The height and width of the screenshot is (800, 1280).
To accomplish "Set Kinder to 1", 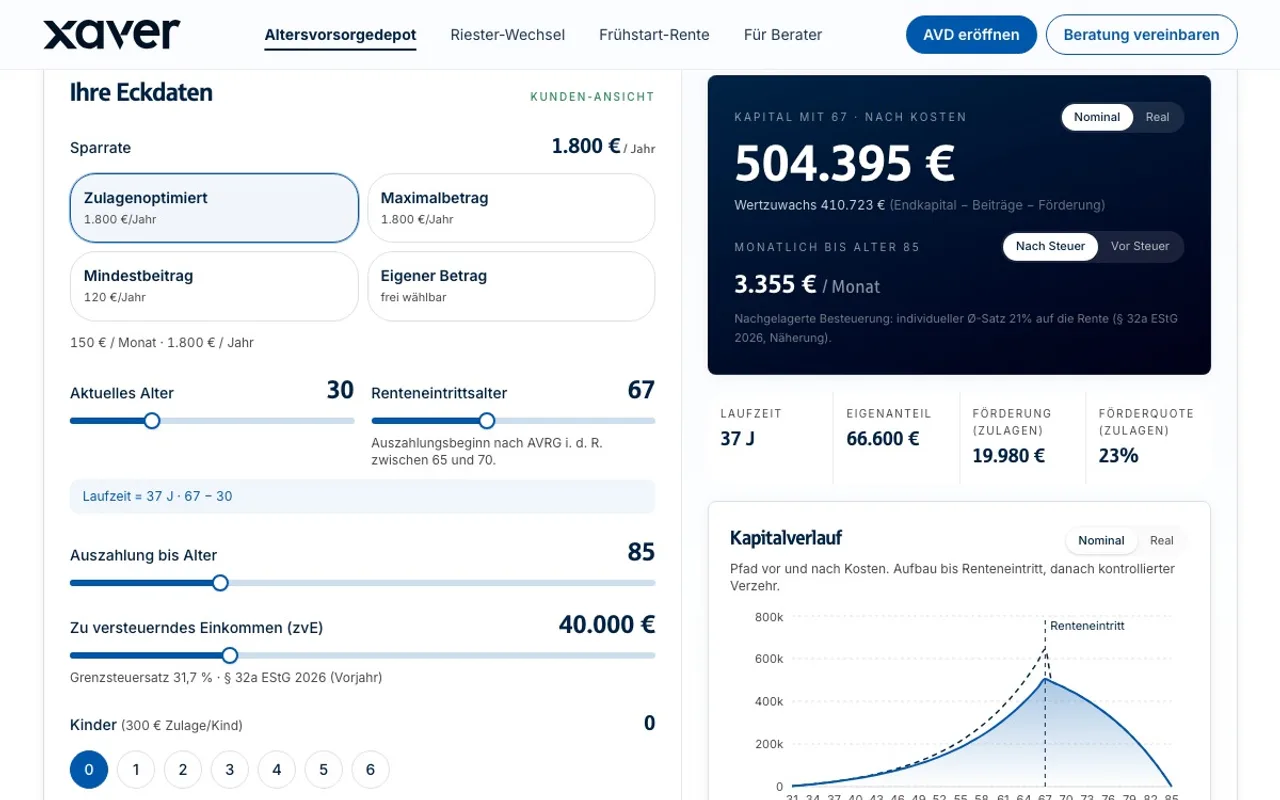I will tap(136, 769).
